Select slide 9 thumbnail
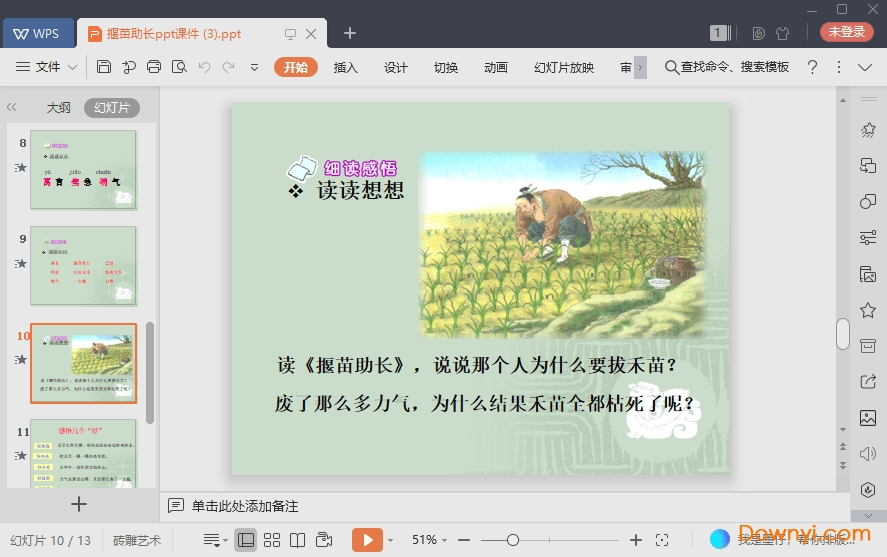Image resolution: width=887 pixels, height=557 pixels. pyautogui.click(x=84, y=266)
